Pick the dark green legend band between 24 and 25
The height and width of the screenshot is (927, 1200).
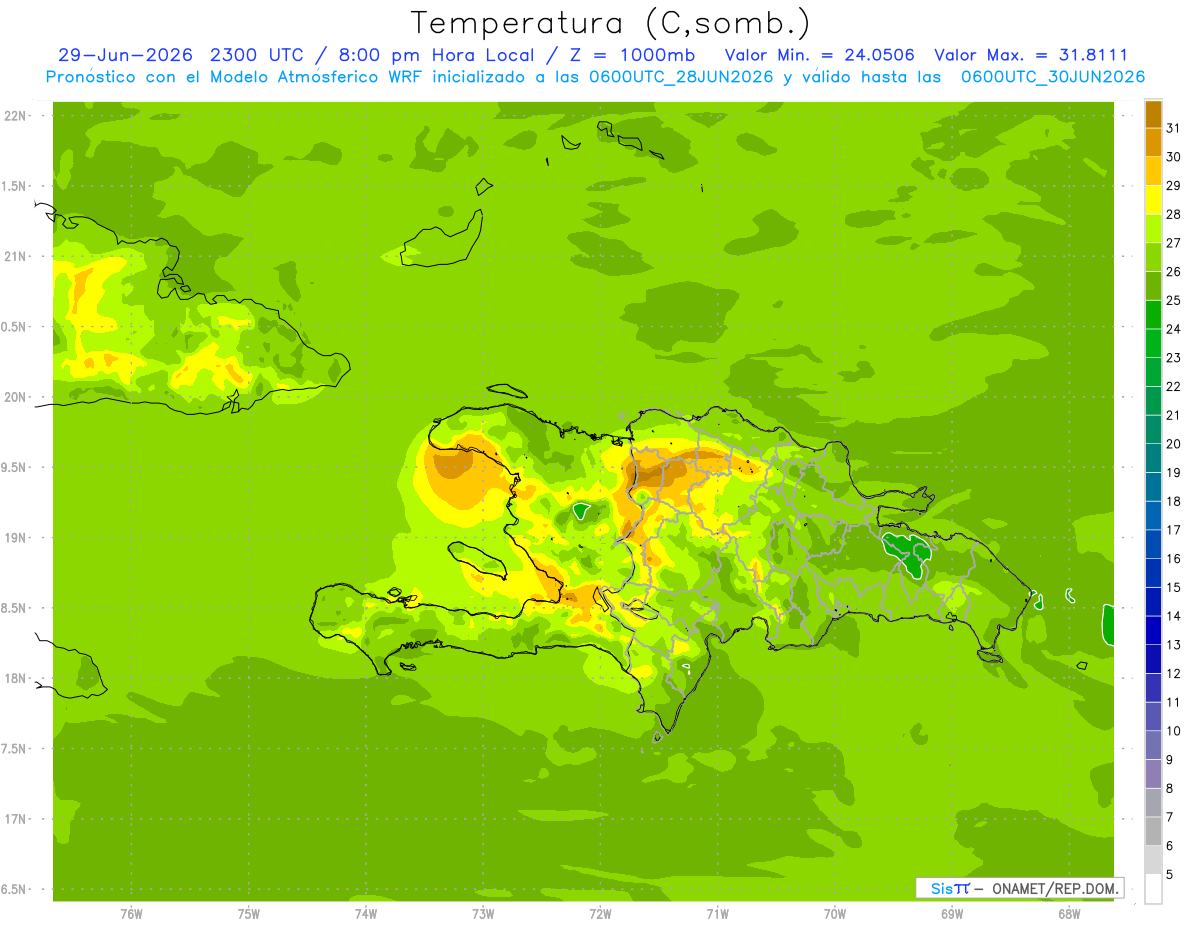(x=1153, y=315)
